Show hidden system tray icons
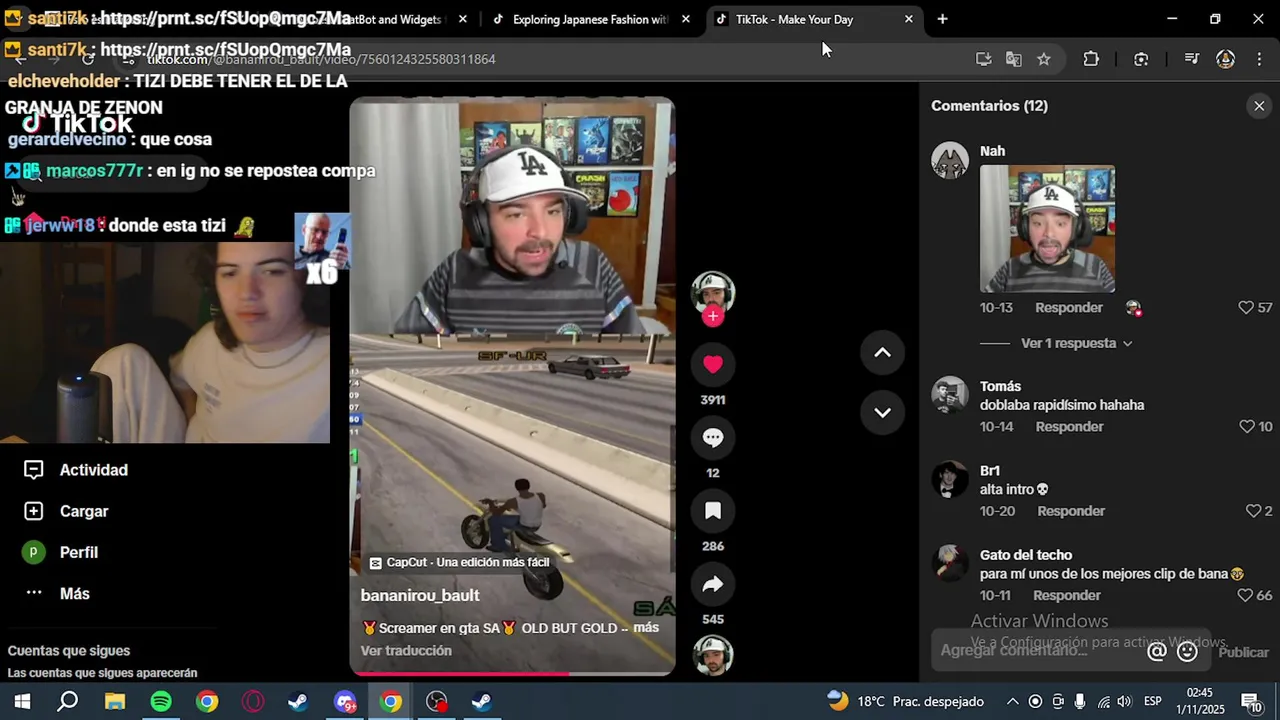1280x720 pixels. (1012, 702)
